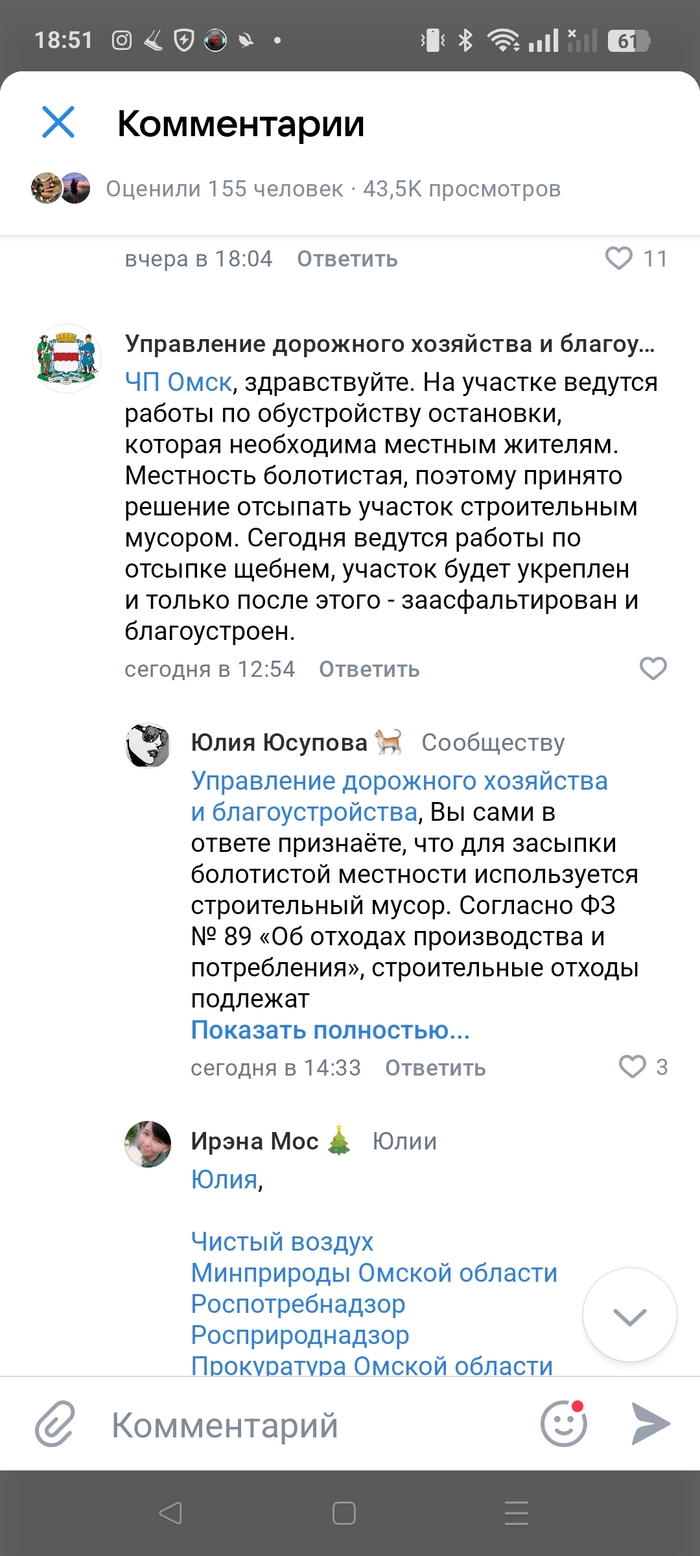
Task: Open the emoji sticker picker
Action: coord(563,1424)
